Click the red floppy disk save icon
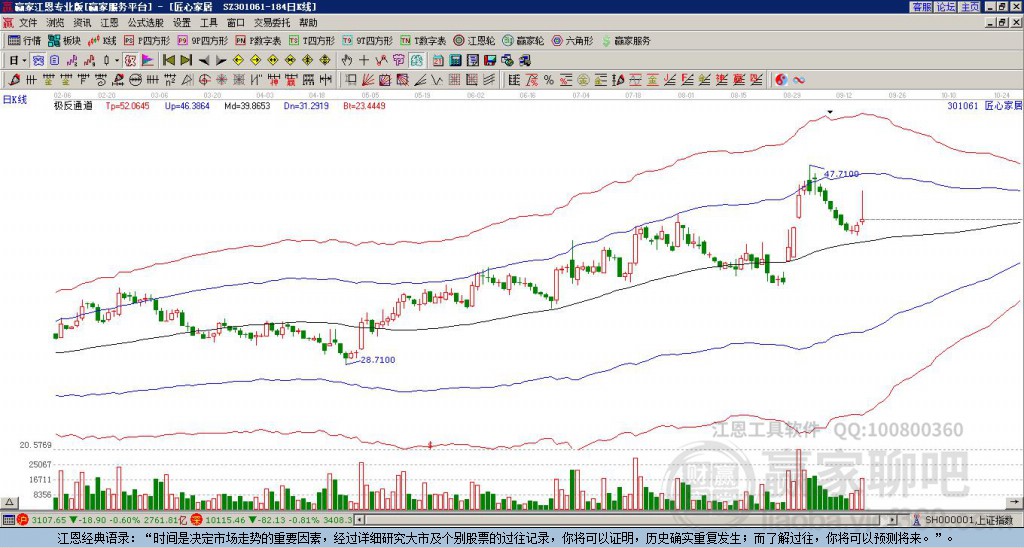This screenshot has width=1024, height=548. (490, 60)
